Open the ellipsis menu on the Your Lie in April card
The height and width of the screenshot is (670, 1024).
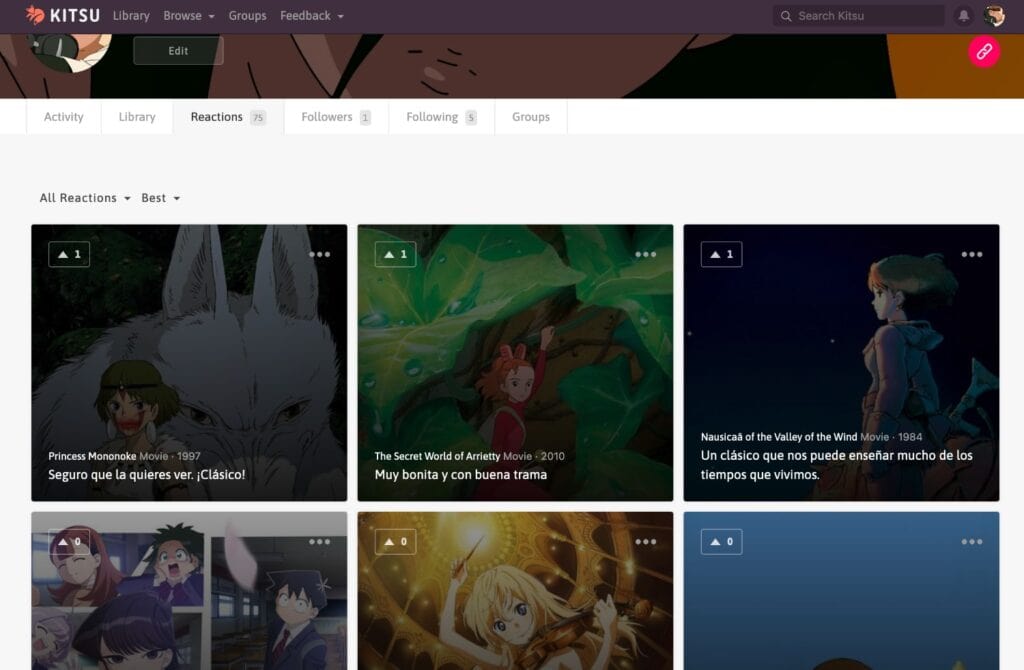645,540
